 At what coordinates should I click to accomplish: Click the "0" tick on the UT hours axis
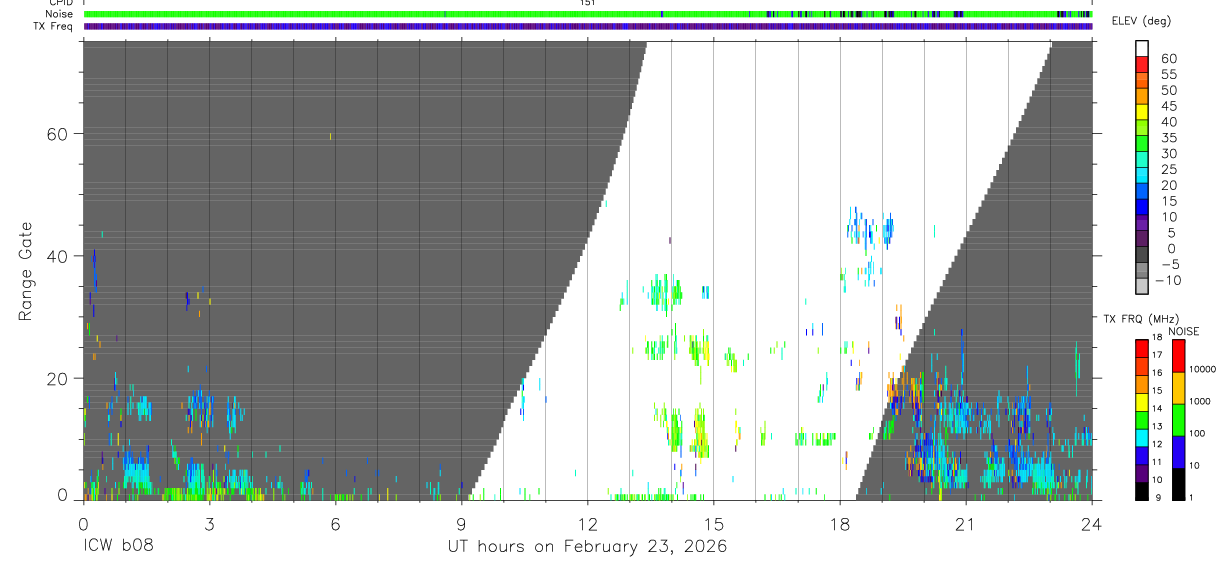pos(83,524)
